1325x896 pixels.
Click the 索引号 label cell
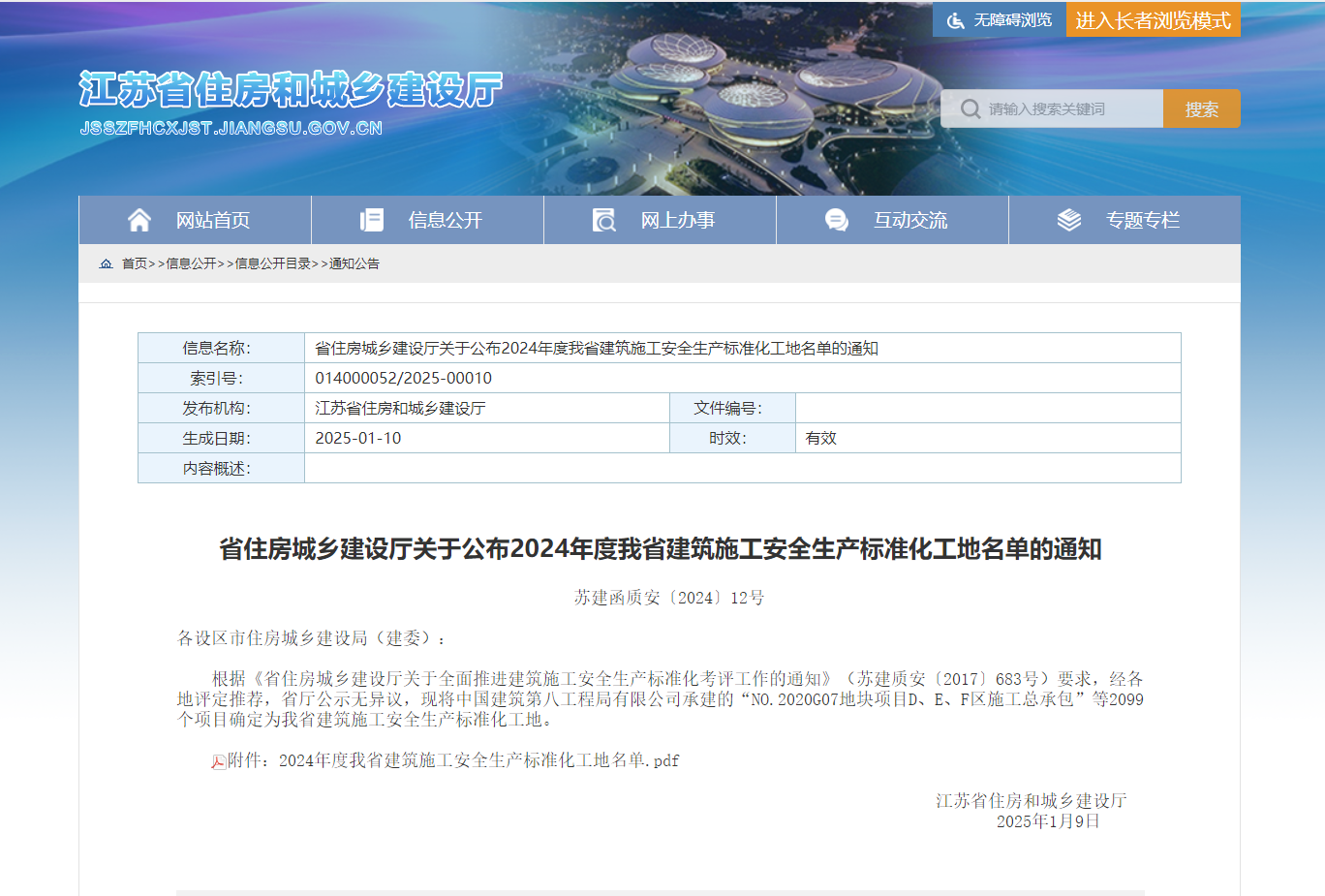[x=221, y=378]
